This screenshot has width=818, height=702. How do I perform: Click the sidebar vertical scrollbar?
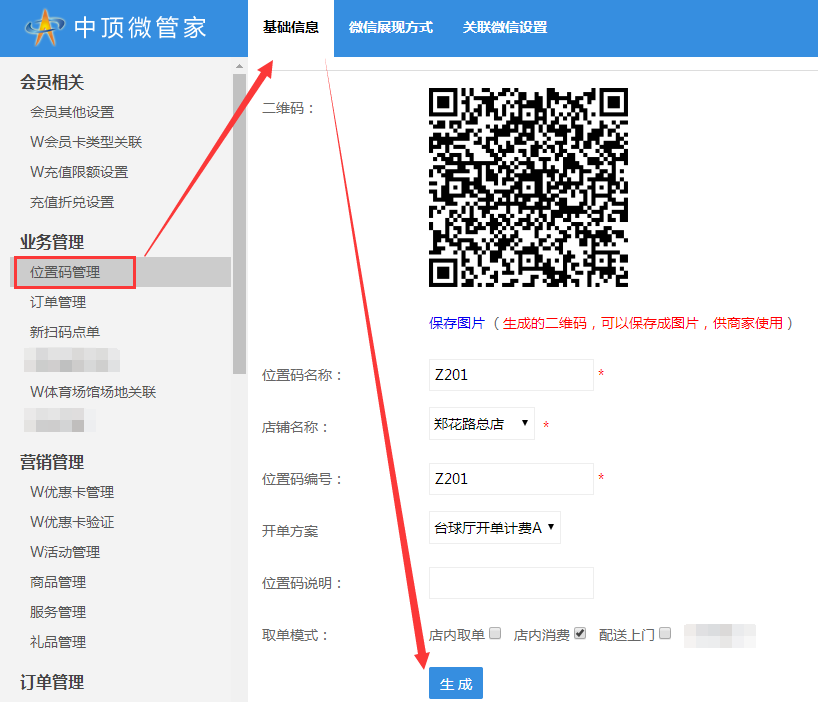[x=239, y=224]
